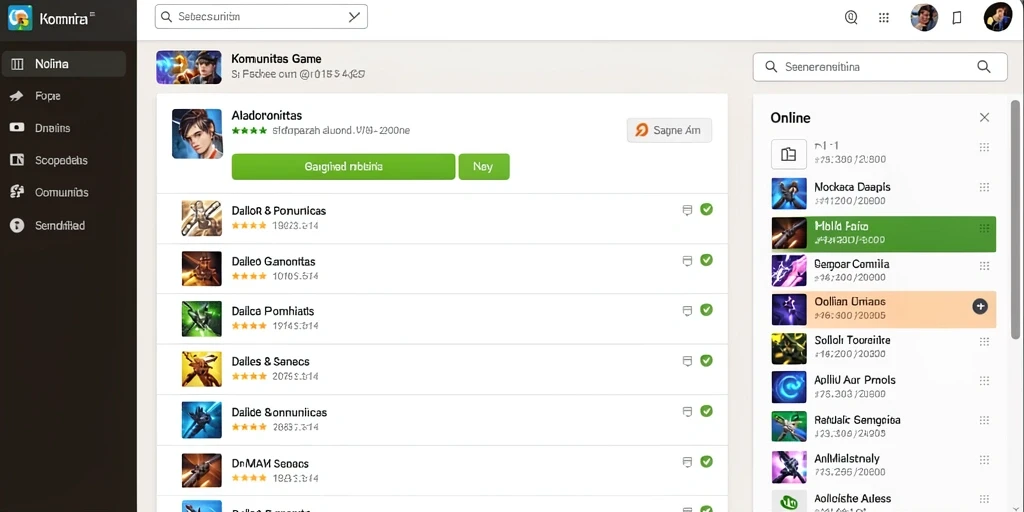Open drag handle on Rafulalc Semgoioa row

pos(984,420)
